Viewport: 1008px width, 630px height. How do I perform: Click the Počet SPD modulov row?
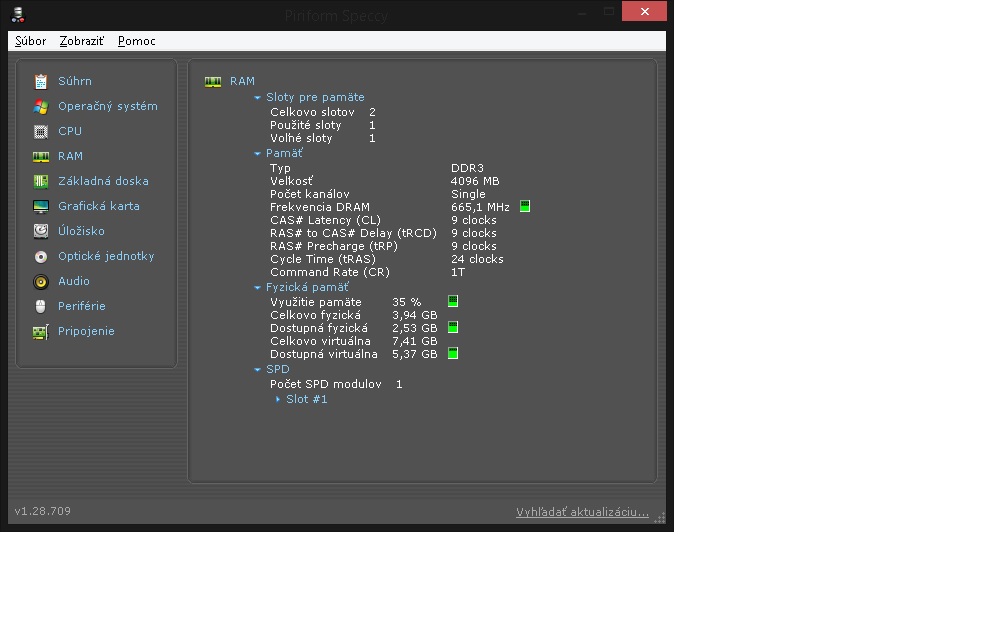(x=336, y=384)
